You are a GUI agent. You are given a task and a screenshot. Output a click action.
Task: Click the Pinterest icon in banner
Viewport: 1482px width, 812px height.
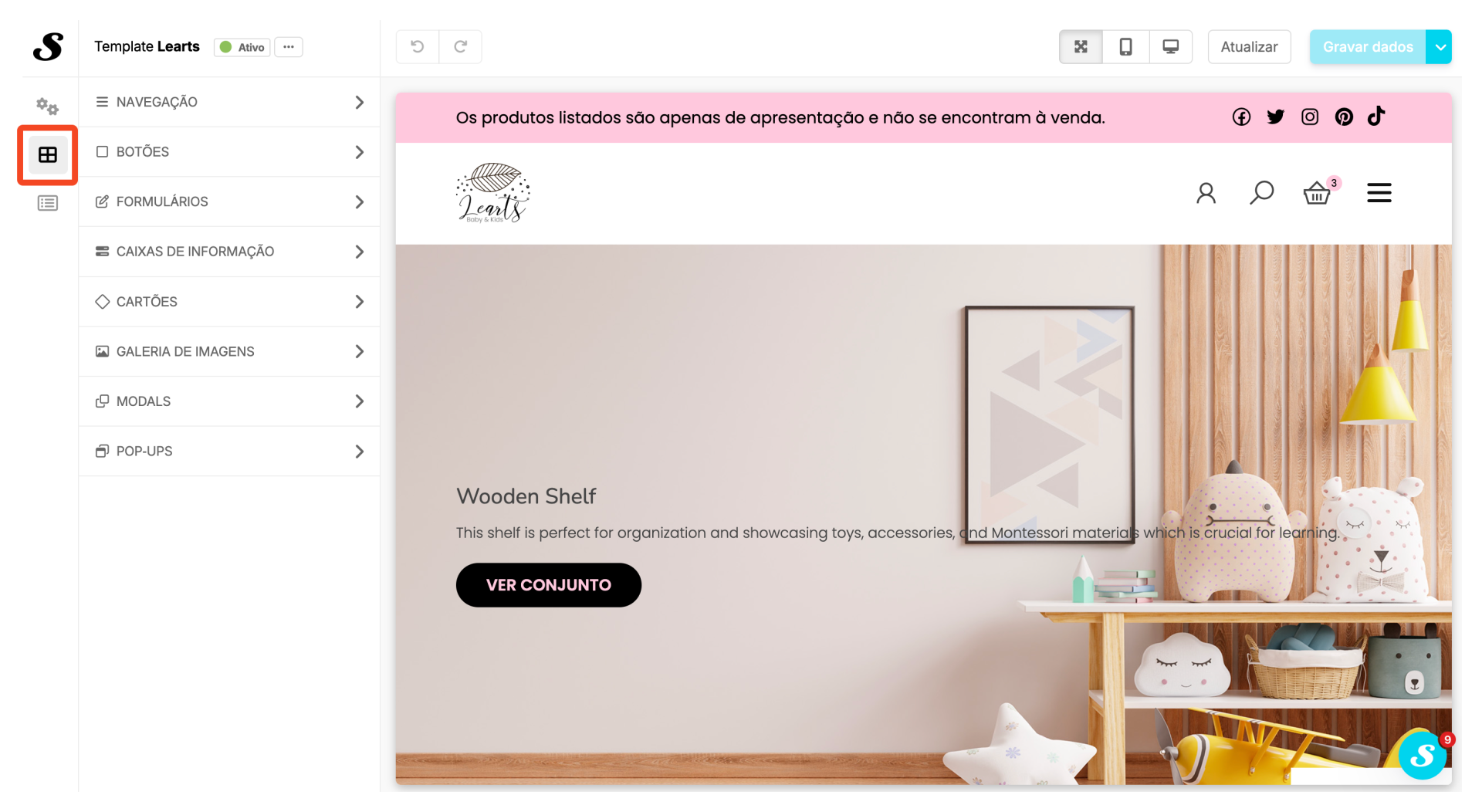1344,117
